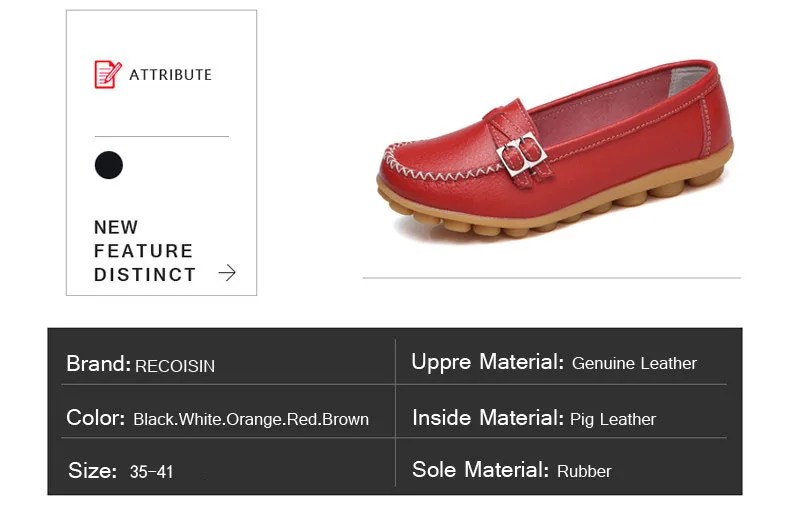Click the Inside Material label
The height and width of the screenshot is (527, 790).
click(x=488, y=418)
